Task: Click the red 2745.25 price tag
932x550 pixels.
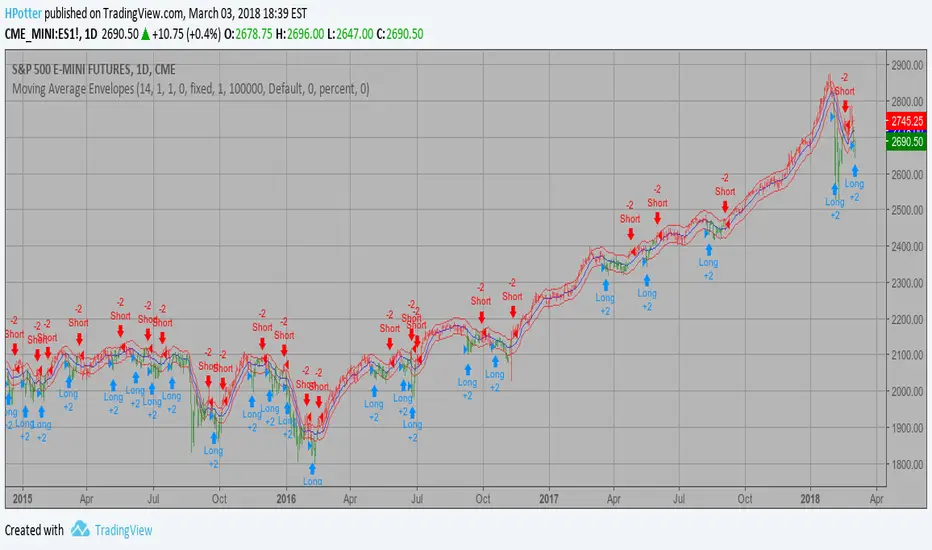Action: [906, 121]
